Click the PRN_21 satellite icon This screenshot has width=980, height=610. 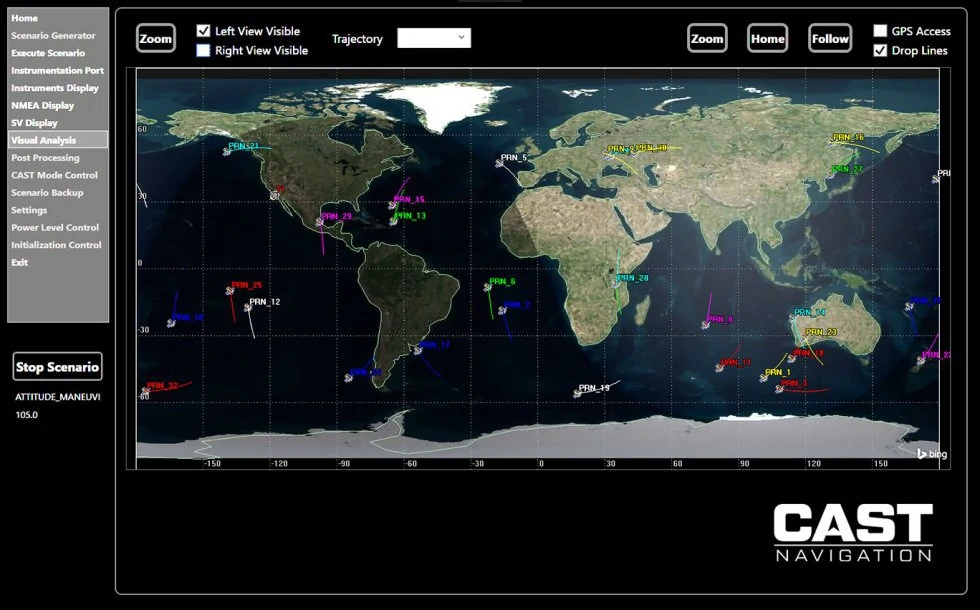click(x=228, y=151)
